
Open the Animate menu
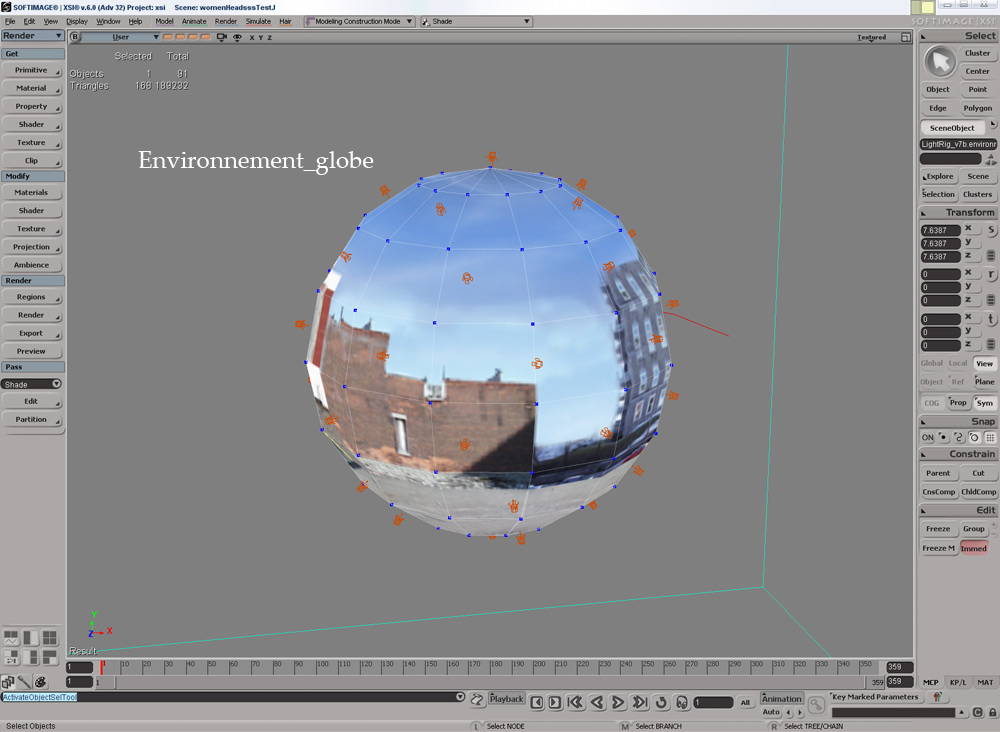194,21
